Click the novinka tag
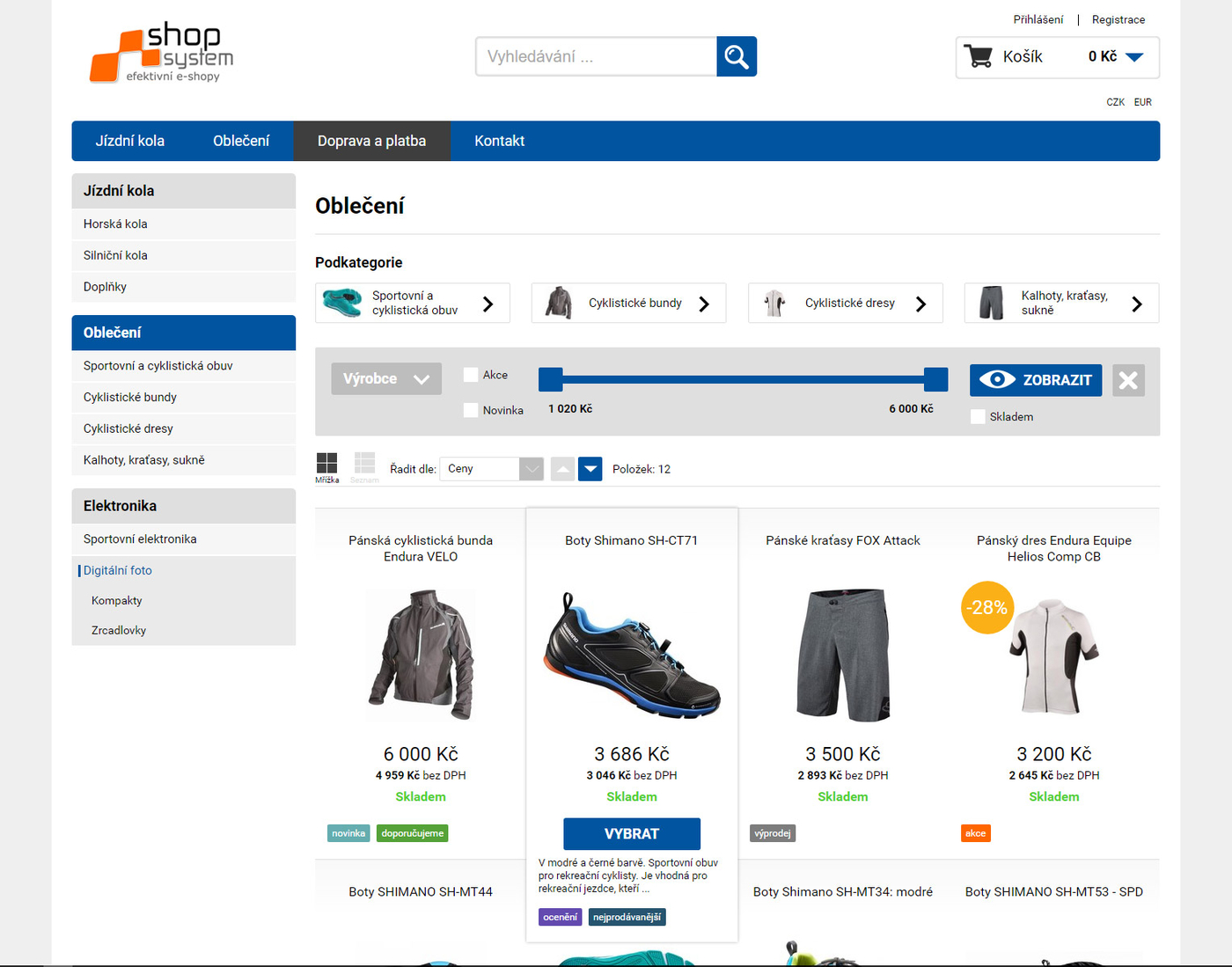The image size is (1232, 967). pos(348,833)
